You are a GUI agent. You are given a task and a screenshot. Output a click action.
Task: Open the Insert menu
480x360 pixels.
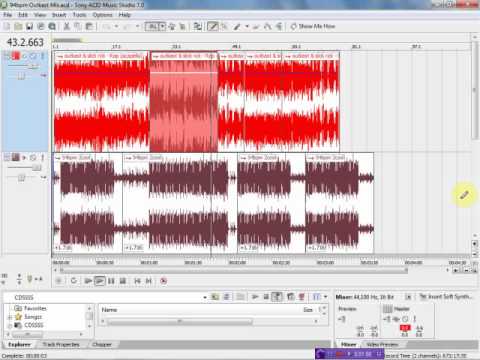[59, 15]
